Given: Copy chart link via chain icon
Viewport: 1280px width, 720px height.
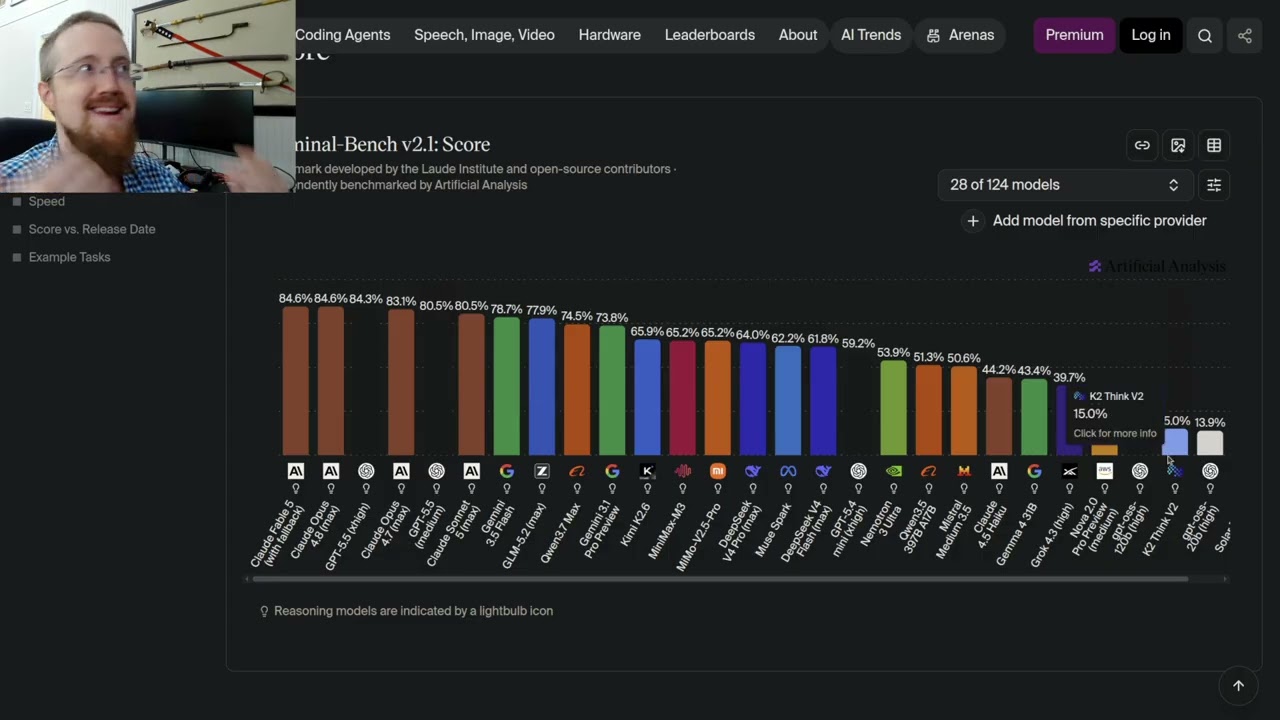Looking at the screenshot, I should pos(1142,145).
